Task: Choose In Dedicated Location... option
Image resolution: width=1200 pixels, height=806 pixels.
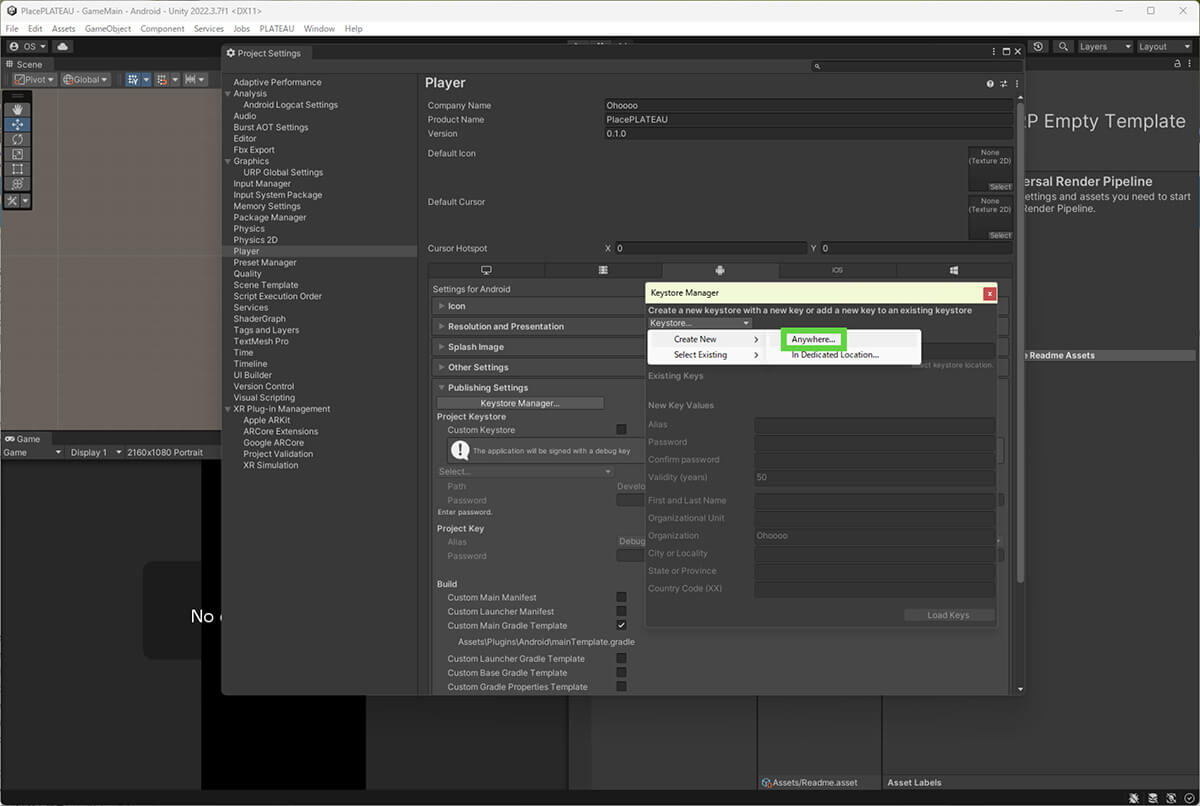Action: click(x=835, y=355)
